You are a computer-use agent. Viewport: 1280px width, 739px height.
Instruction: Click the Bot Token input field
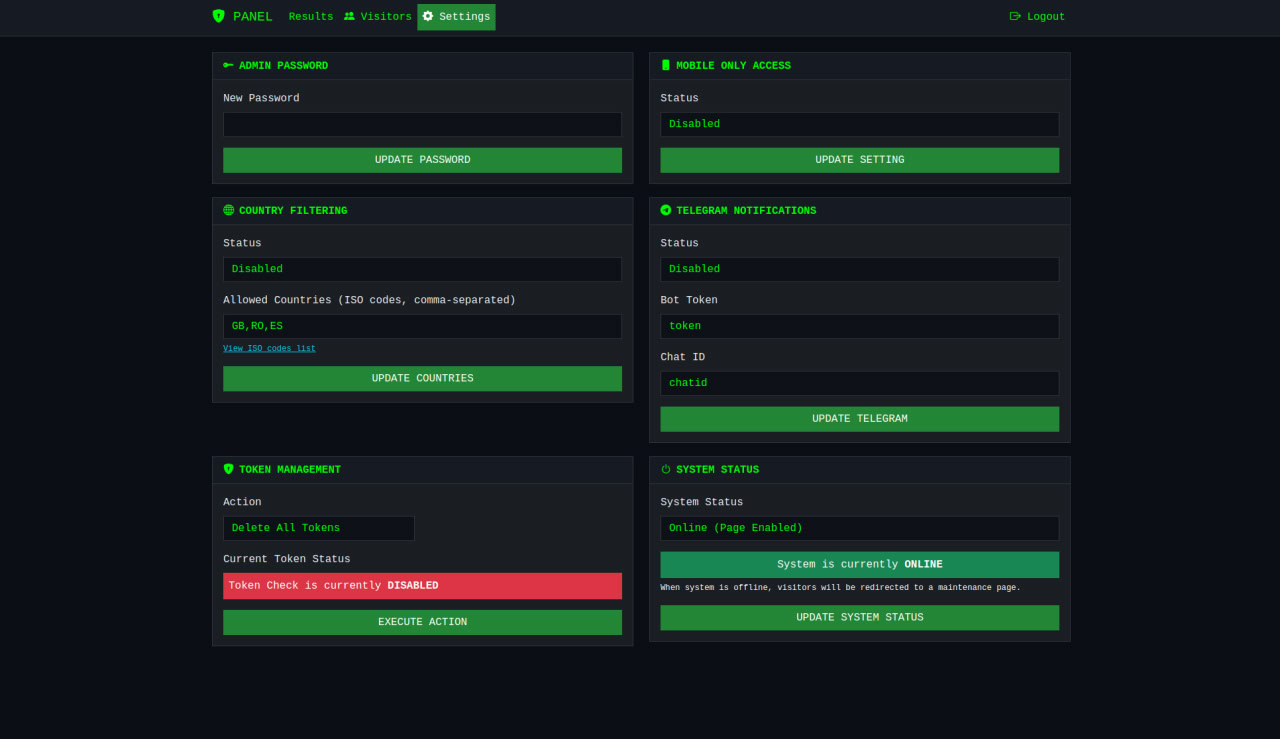coord(860,326)
